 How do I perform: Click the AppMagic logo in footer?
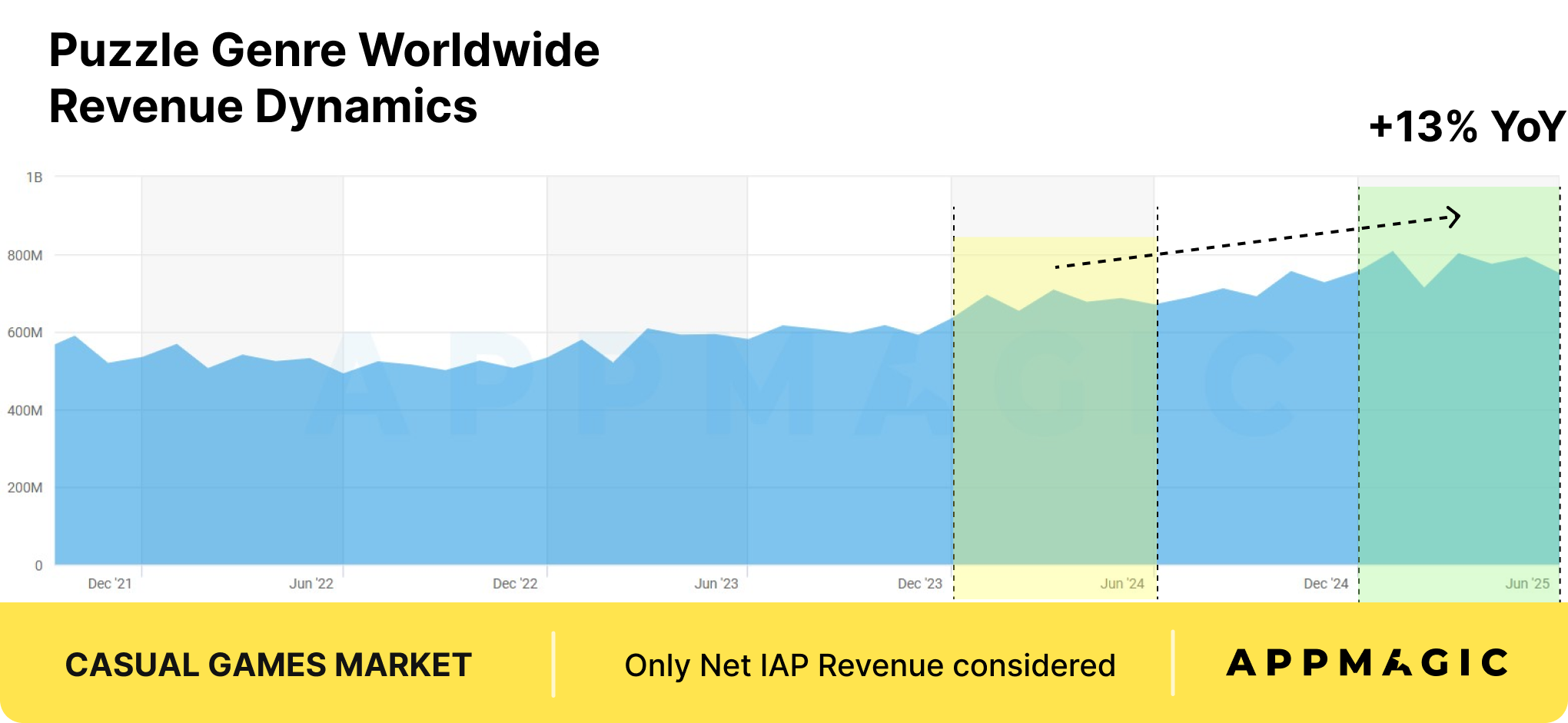[x=1367, y=663]
